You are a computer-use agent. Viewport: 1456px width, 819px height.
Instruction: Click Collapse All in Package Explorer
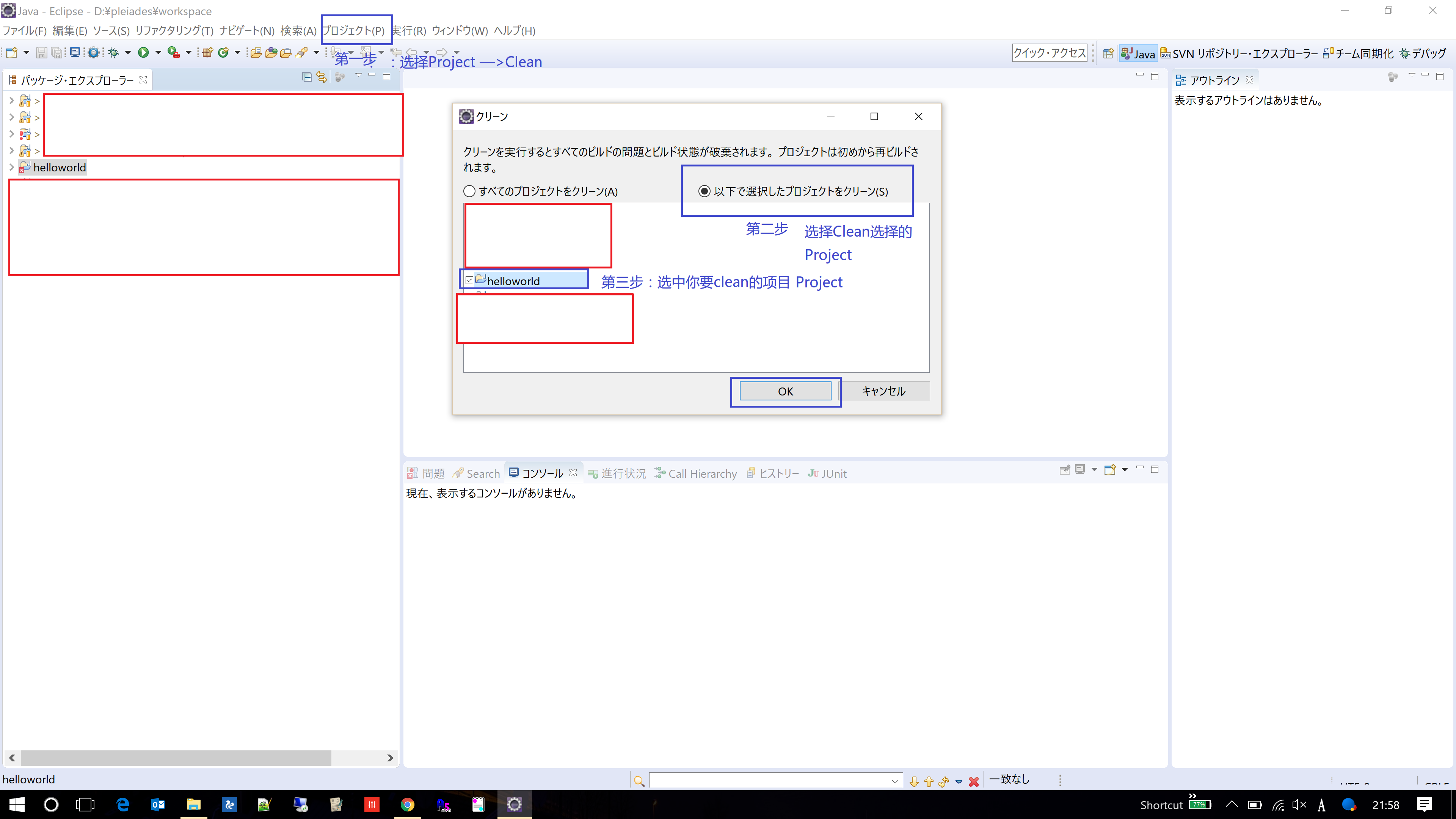tap(307, 77)
